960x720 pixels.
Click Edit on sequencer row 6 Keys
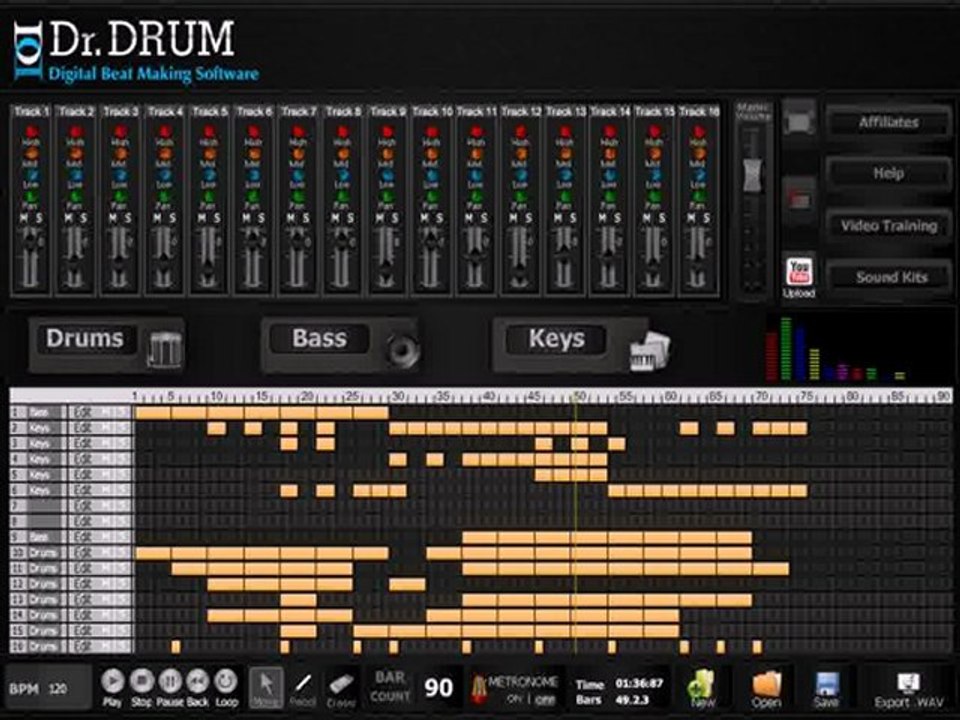coord(83,490)
